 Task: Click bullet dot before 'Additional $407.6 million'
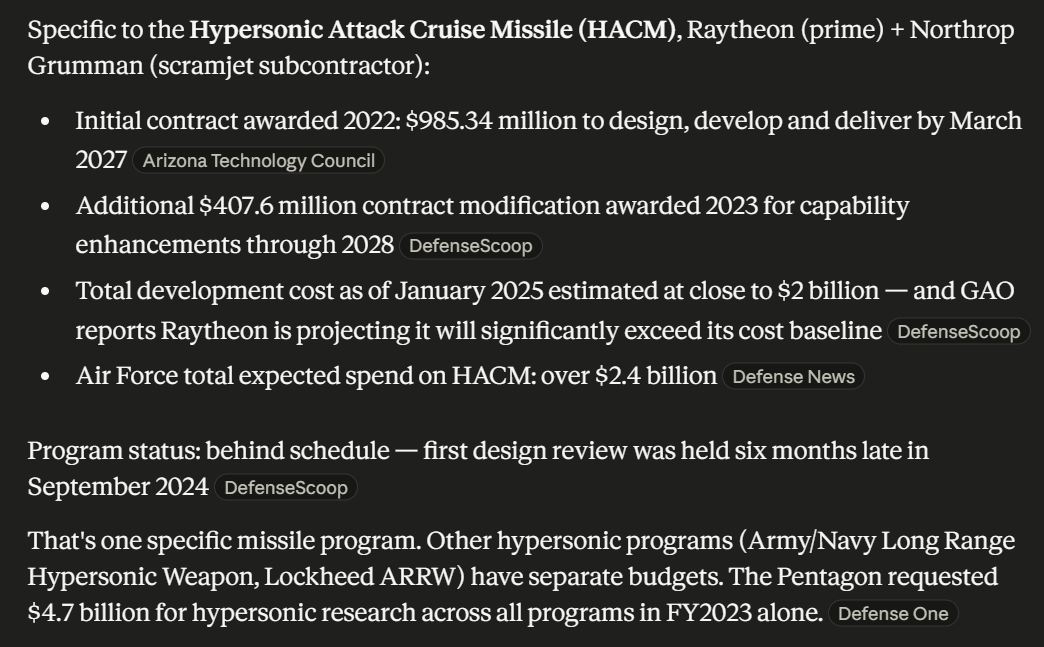point(45,206)
